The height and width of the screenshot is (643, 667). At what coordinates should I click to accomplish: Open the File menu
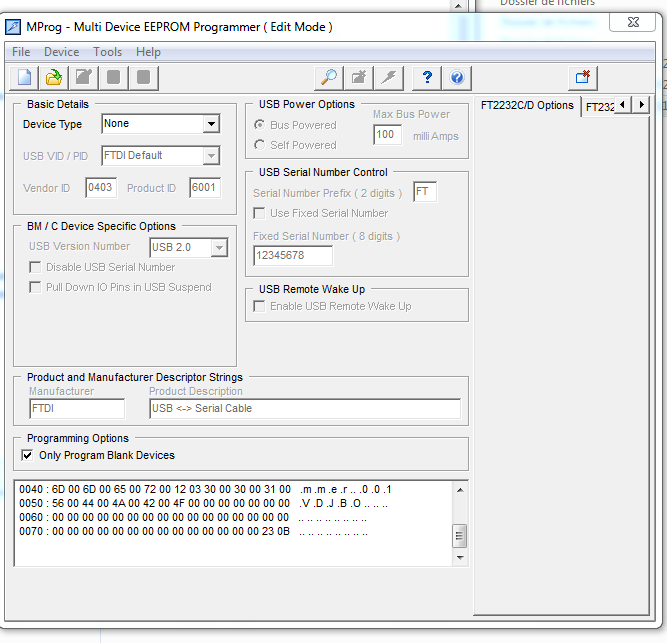click(x=21, y=52)
